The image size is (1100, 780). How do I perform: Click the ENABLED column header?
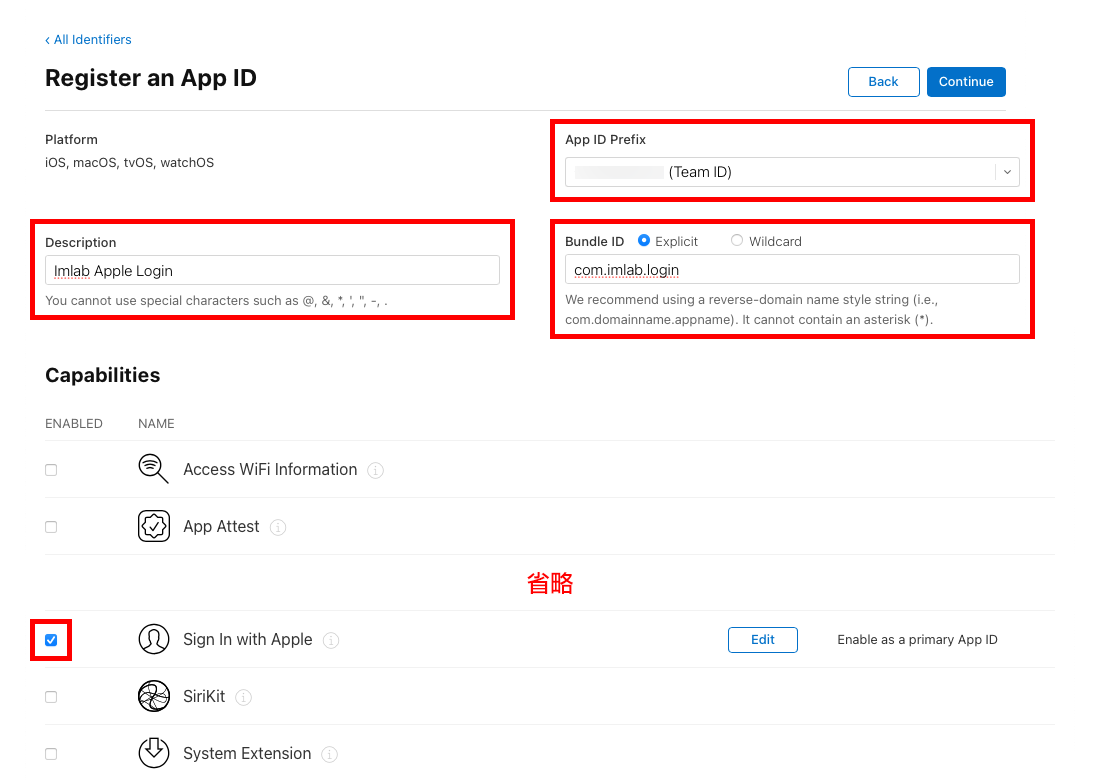[74, 424]
